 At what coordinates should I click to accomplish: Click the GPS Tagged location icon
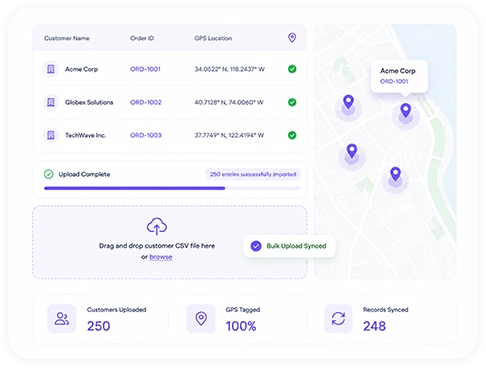201,318
